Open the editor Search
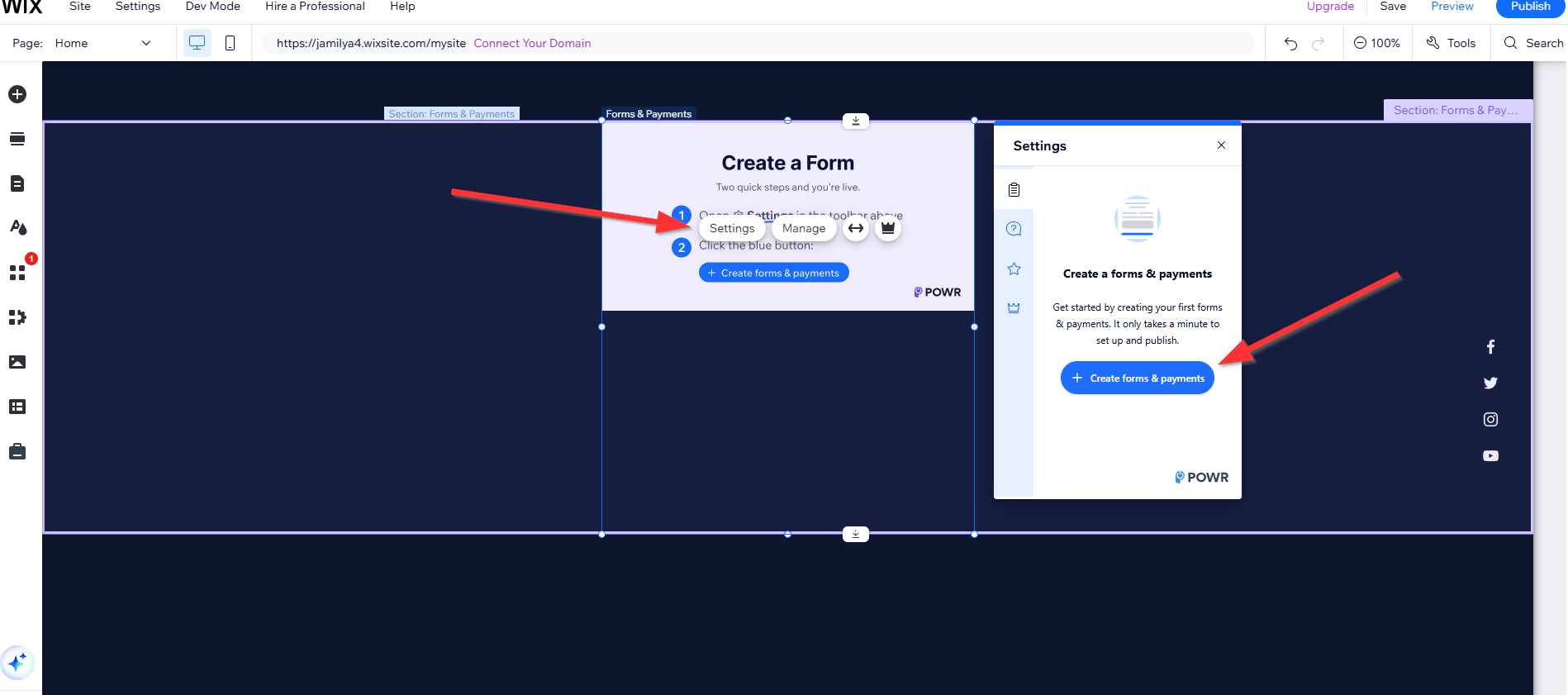The image size is (1568, 695). (1533, 43)
